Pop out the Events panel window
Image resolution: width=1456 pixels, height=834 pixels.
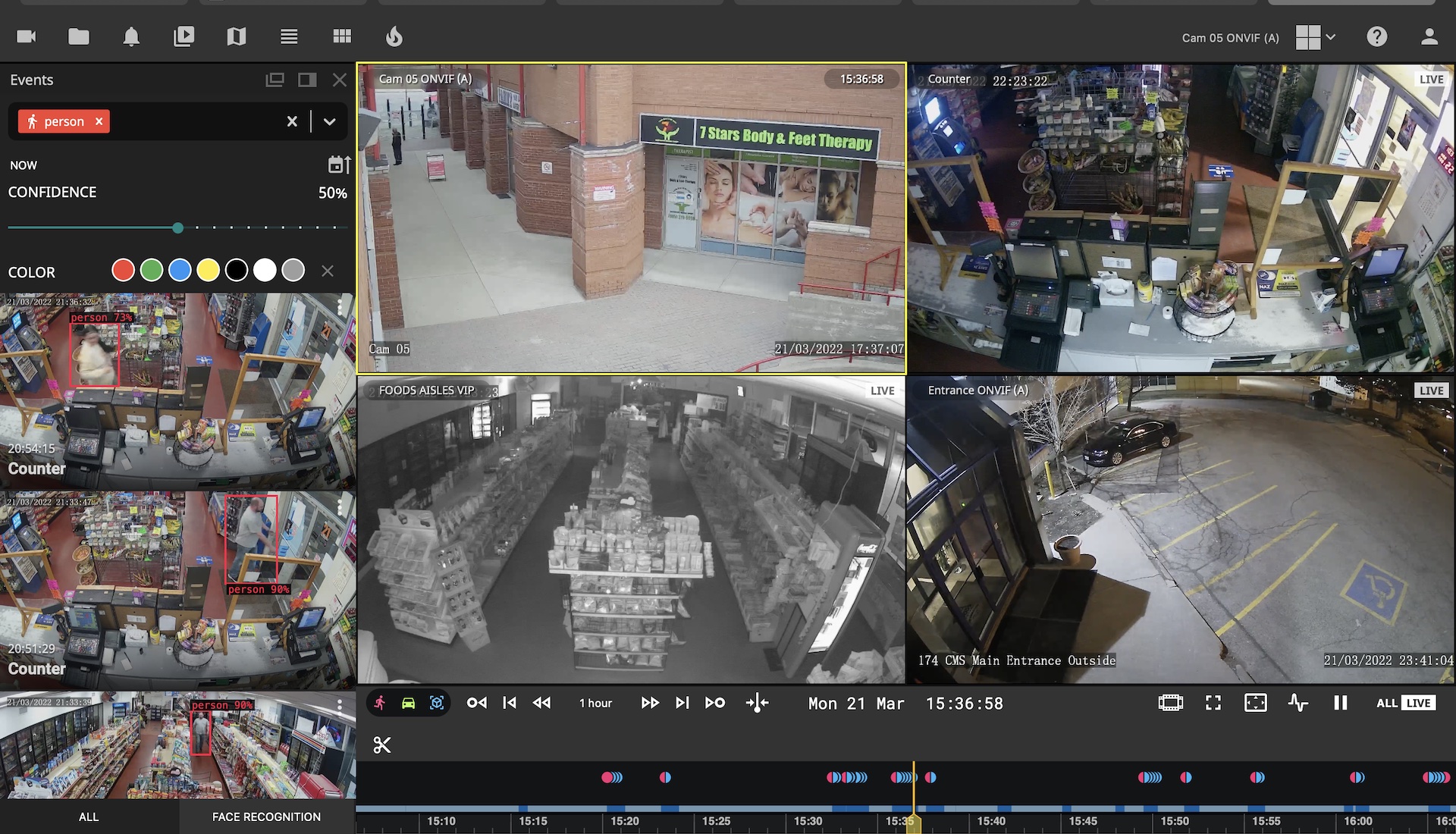pyautogui.click(x=275, y=80)
